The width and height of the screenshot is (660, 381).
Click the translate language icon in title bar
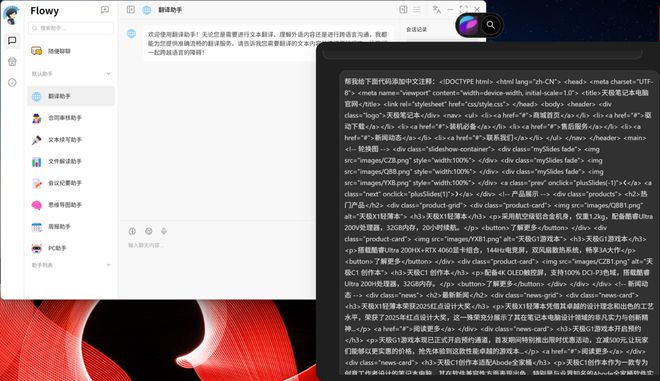tap(436, 9)
